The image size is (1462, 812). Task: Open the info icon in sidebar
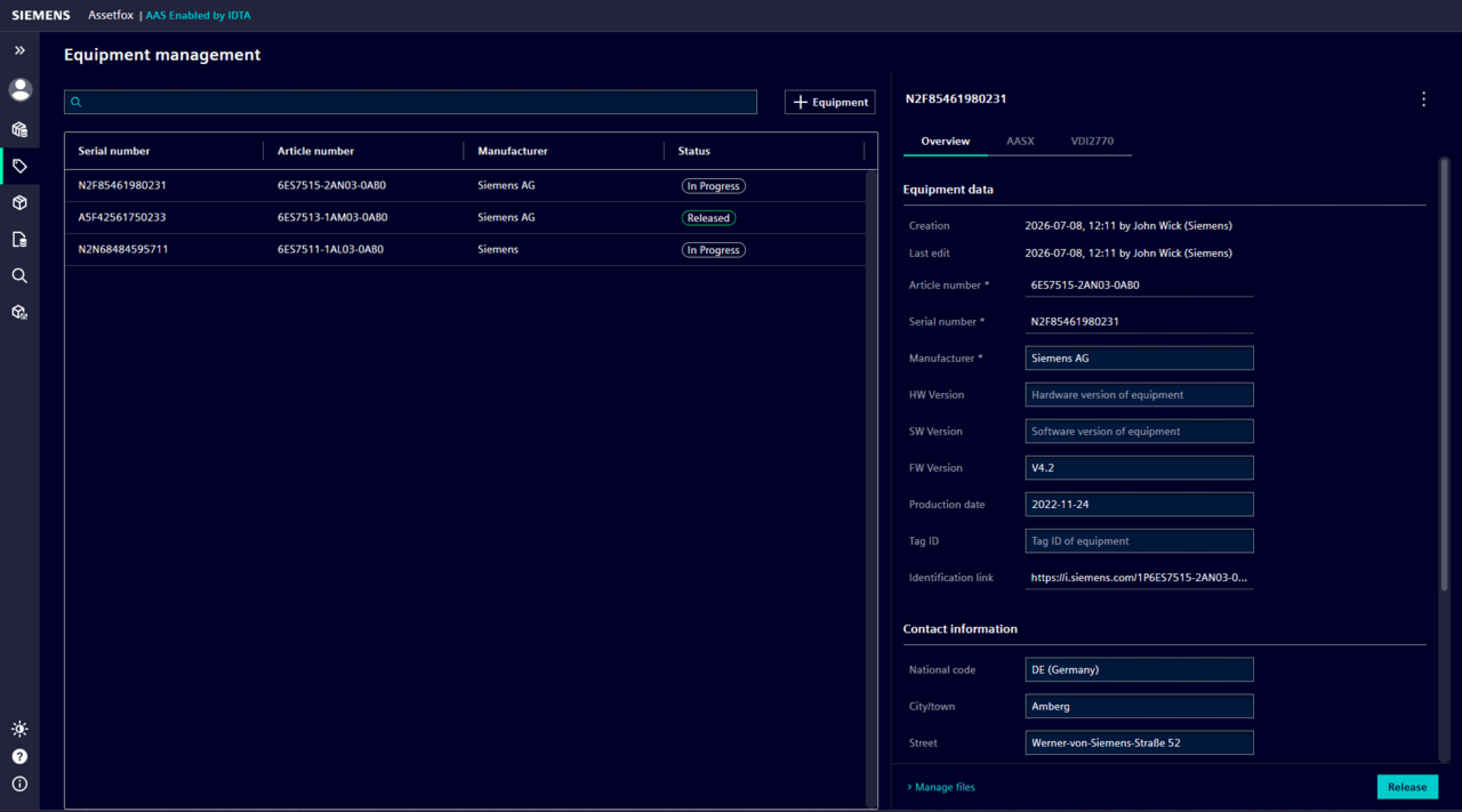[x=20, y=784]
